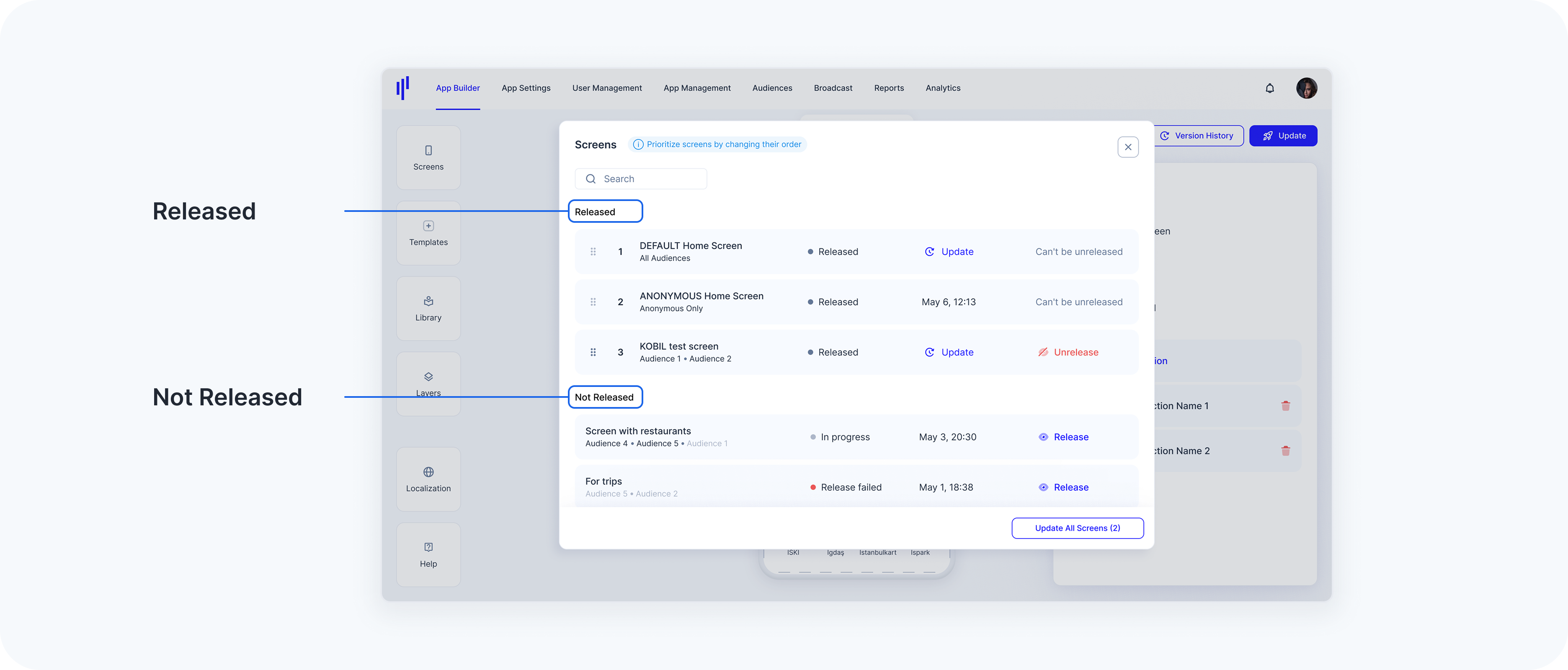
Task: Delete Section Name 1 with trash icon
Action: 1285,406
